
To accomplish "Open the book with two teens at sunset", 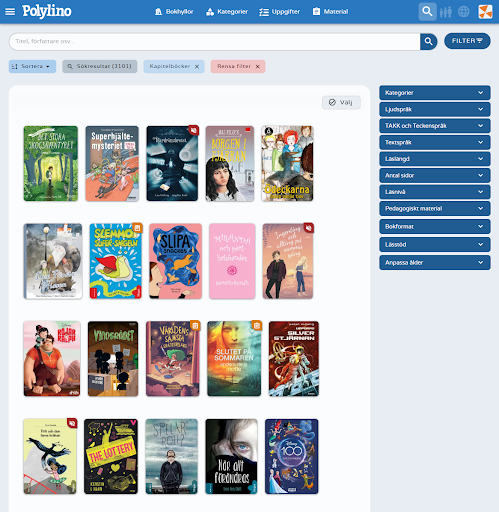I will [x=288, y=261].
